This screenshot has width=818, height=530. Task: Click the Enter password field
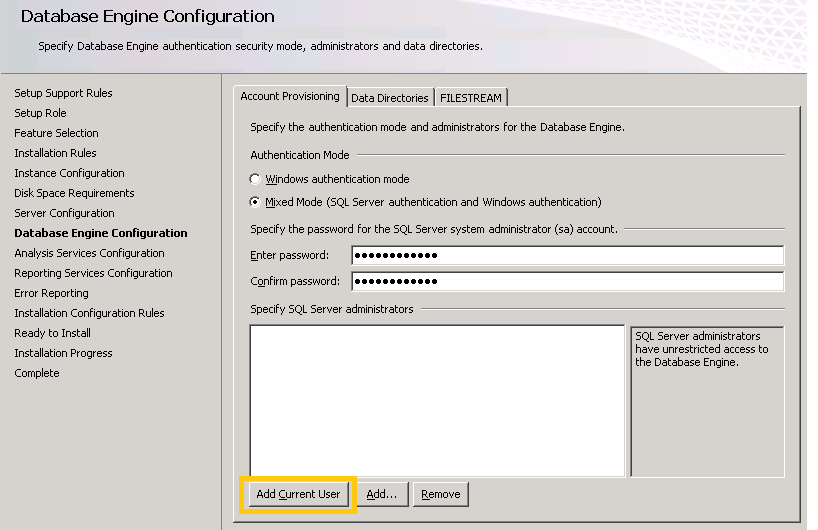pos(568,256)
